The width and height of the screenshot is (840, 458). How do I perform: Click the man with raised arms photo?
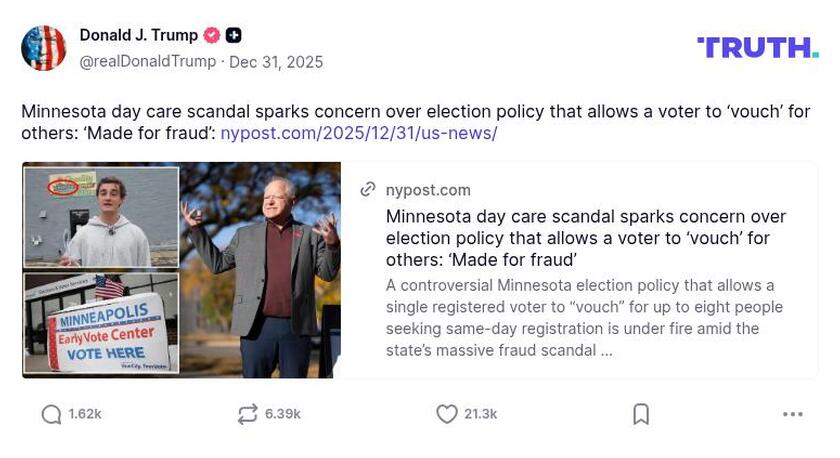point(260,270)
